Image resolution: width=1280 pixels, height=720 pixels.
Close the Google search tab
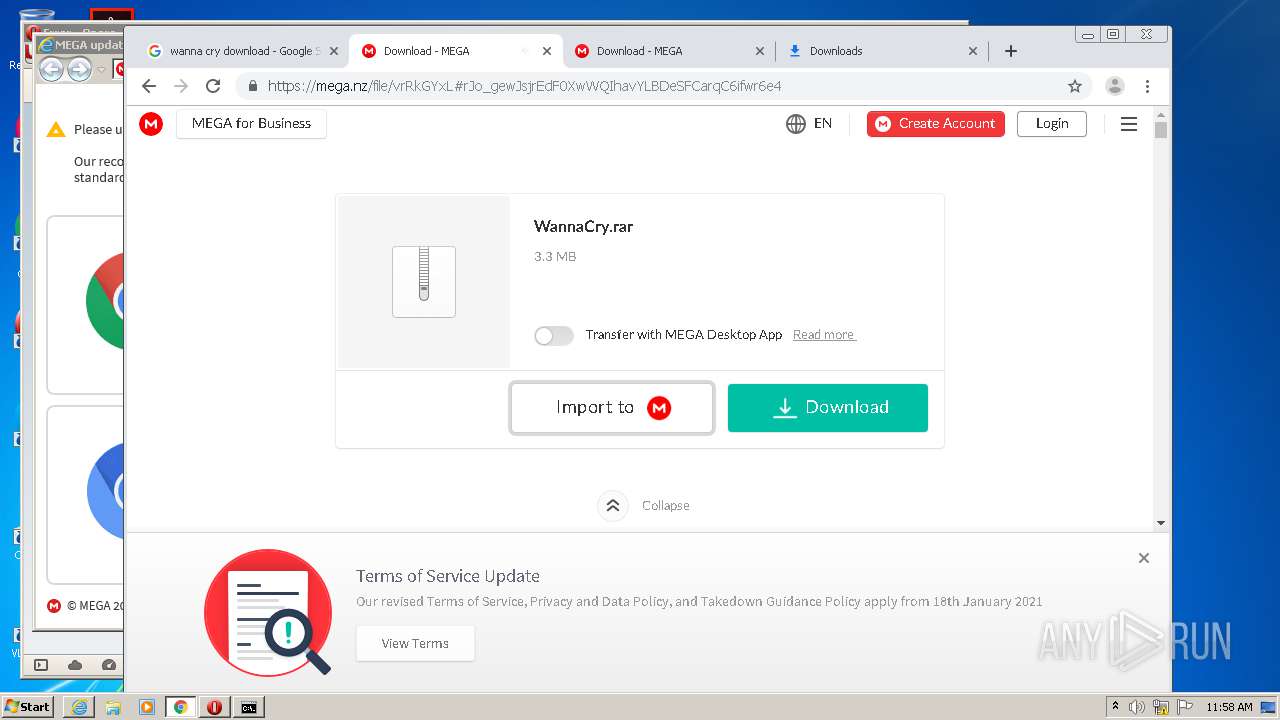(x=333, y=51)
